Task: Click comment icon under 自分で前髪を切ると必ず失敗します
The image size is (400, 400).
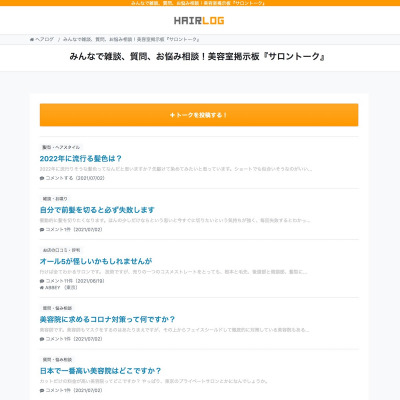Action: tap(42, 230)
